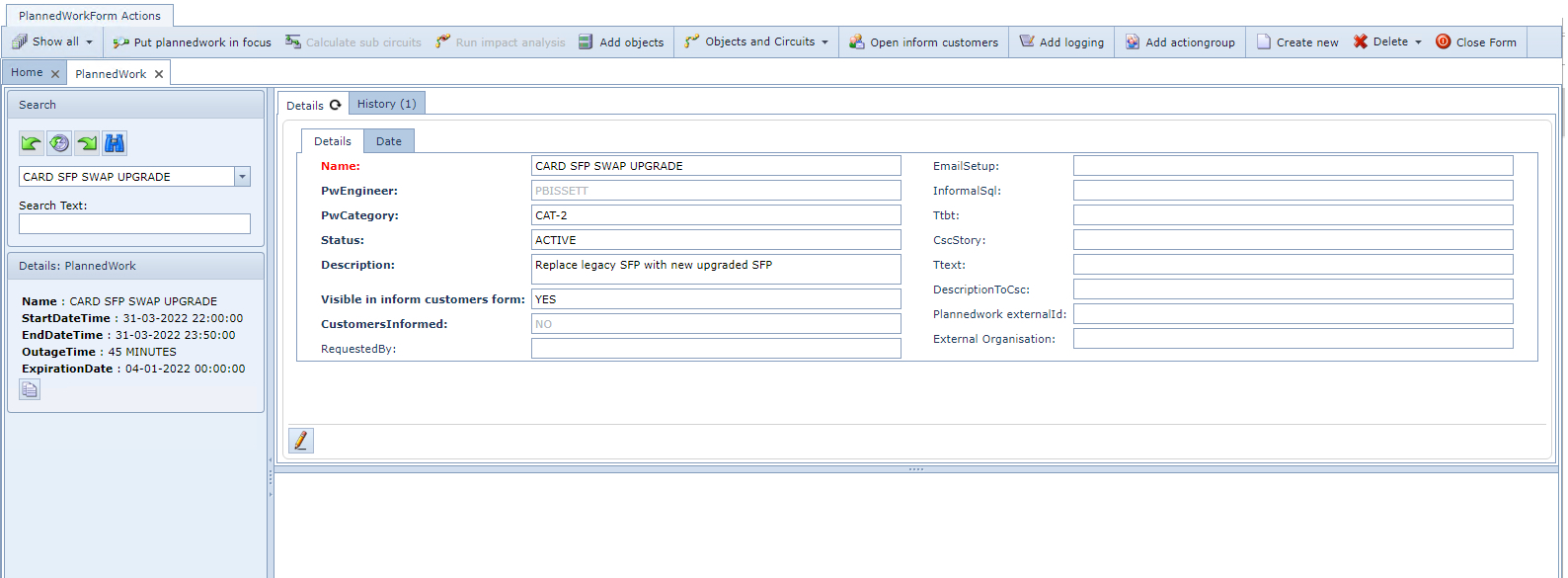This screenshot has height=578, width=1568.
Task: Switch to the inner Date tab
Action: [389, 141]
